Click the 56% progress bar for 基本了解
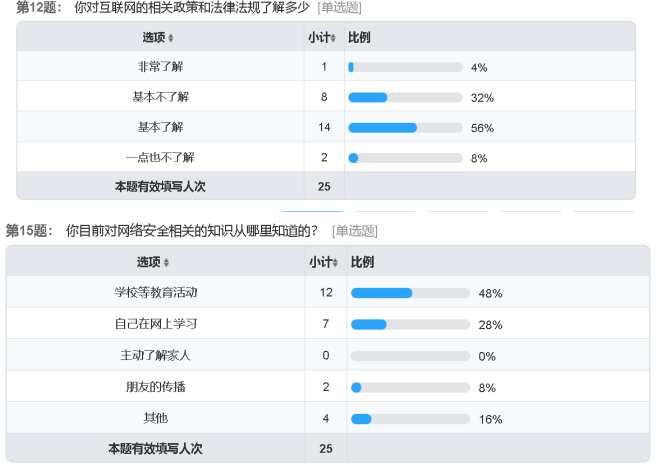Image resolution: width=657 pixels, height=475 pixels. click(x=405, y=128)
